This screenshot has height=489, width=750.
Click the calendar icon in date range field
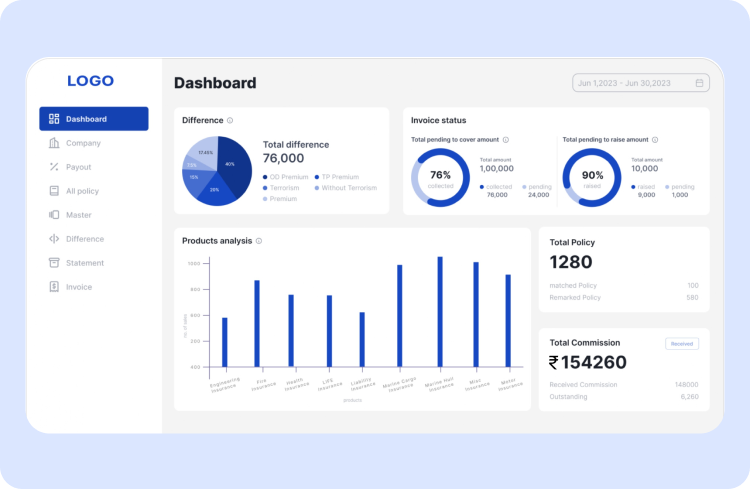coord(699,83)
